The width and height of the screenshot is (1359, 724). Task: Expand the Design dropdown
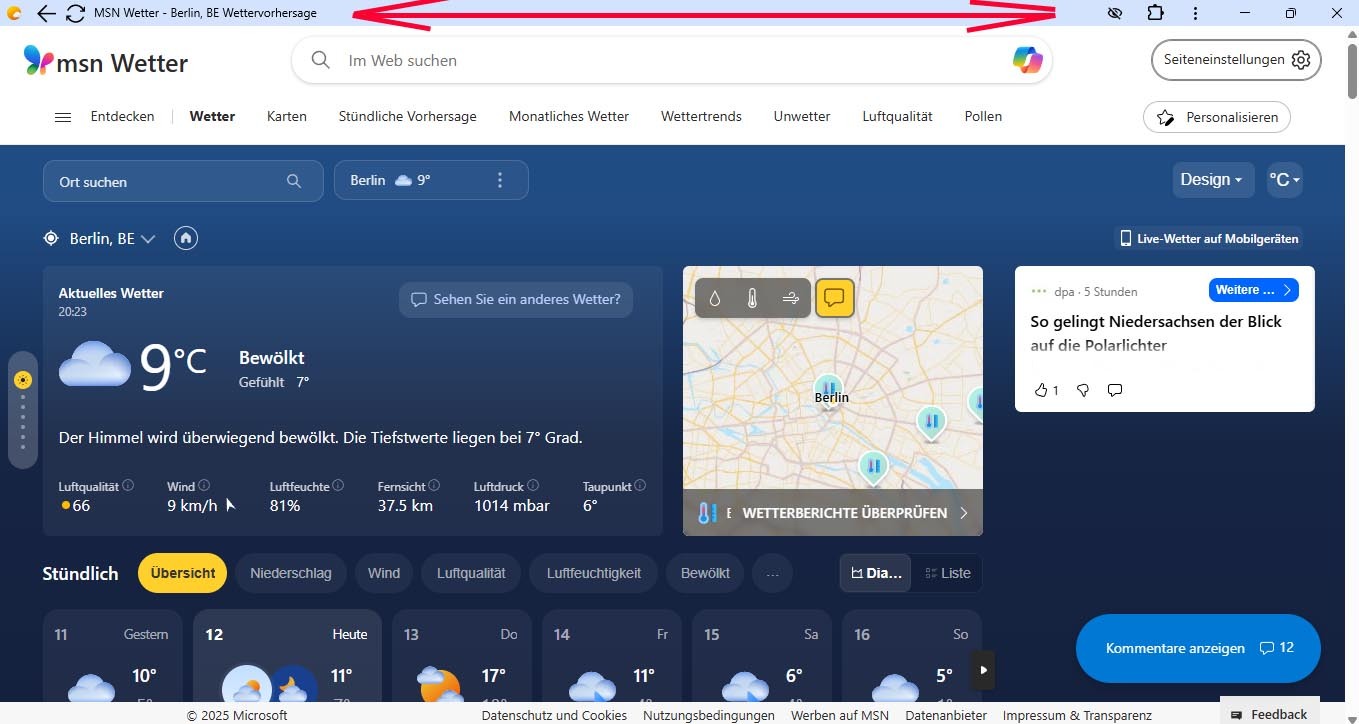click(x=1211, y=180)
